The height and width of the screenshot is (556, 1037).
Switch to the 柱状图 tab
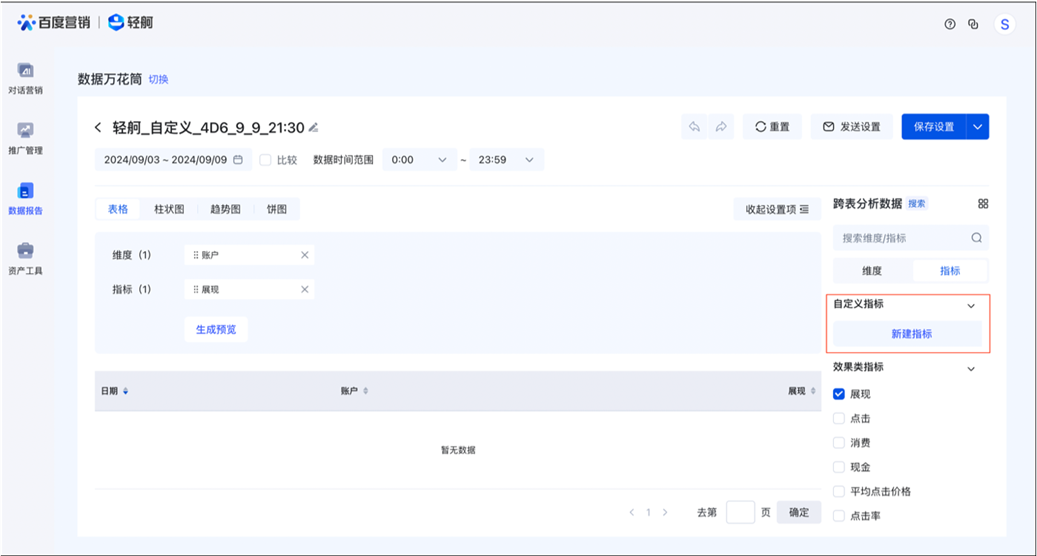pos(169,209)
